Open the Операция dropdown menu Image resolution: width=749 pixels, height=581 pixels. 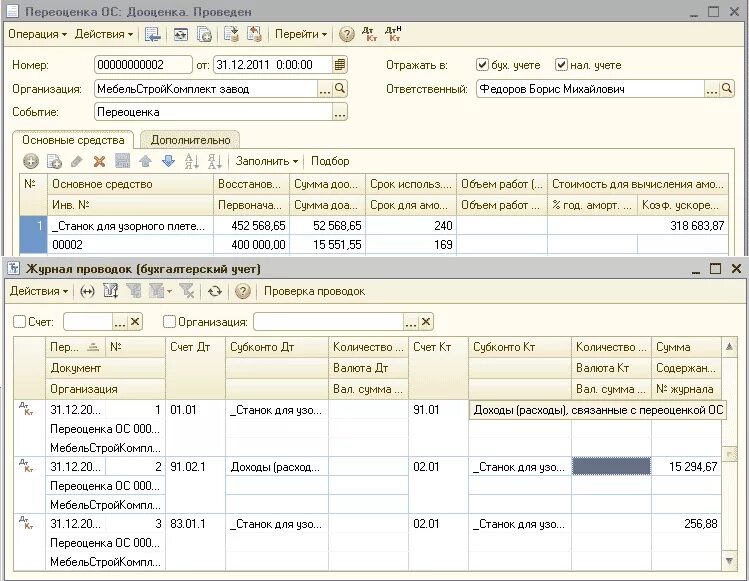coord(37,34)
